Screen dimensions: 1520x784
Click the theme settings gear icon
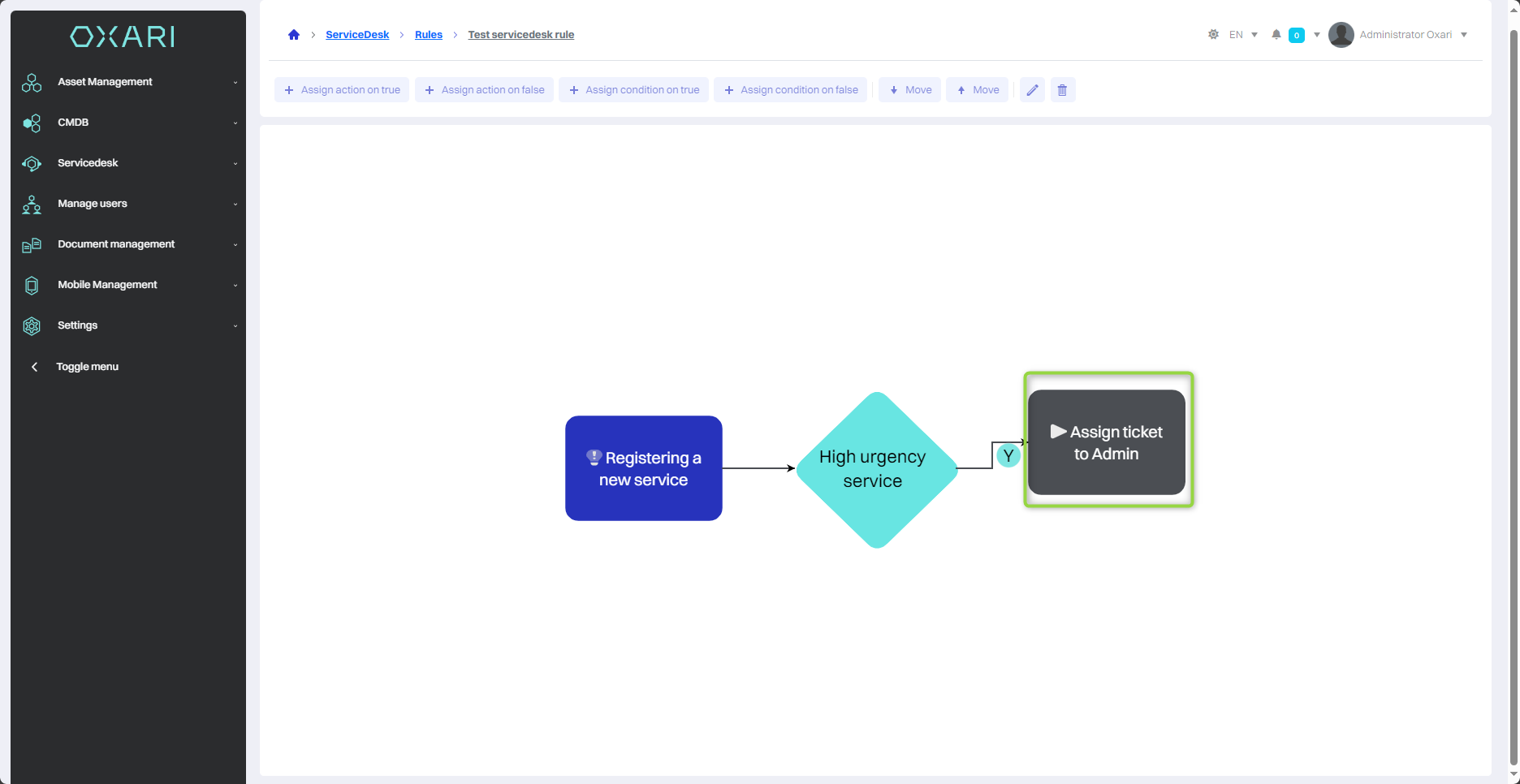1213,35
